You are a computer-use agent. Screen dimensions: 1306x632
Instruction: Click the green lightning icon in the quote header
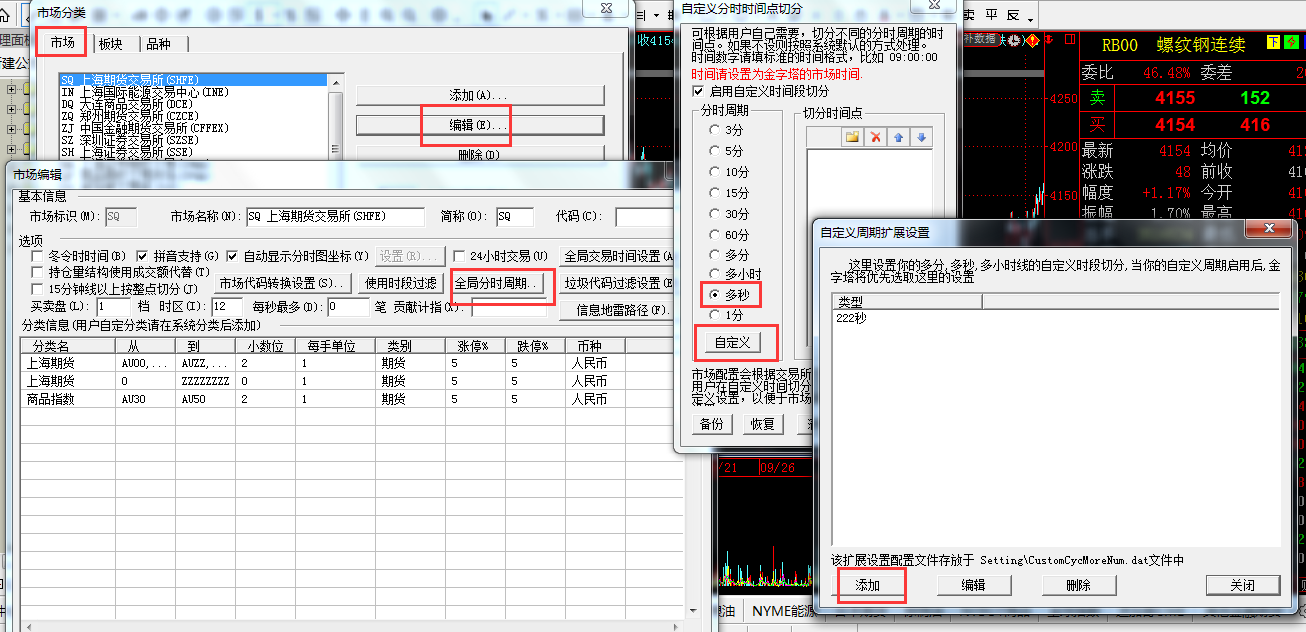(x=1292, y=42)
